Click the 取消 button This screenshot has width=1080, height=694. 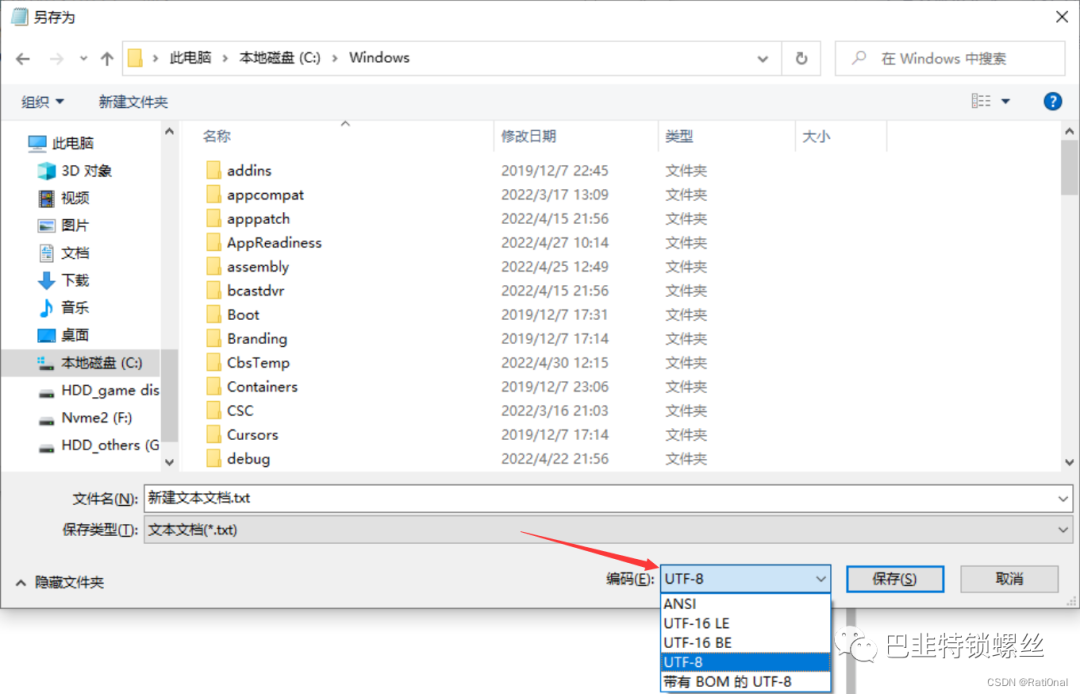click(x=1009, y=579)
